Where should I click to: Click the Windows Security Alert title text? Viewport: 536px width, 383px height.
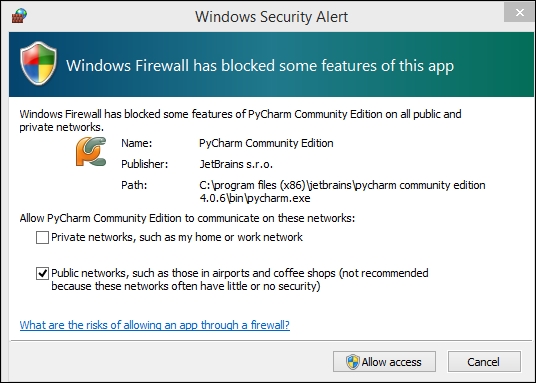[271, 16]
